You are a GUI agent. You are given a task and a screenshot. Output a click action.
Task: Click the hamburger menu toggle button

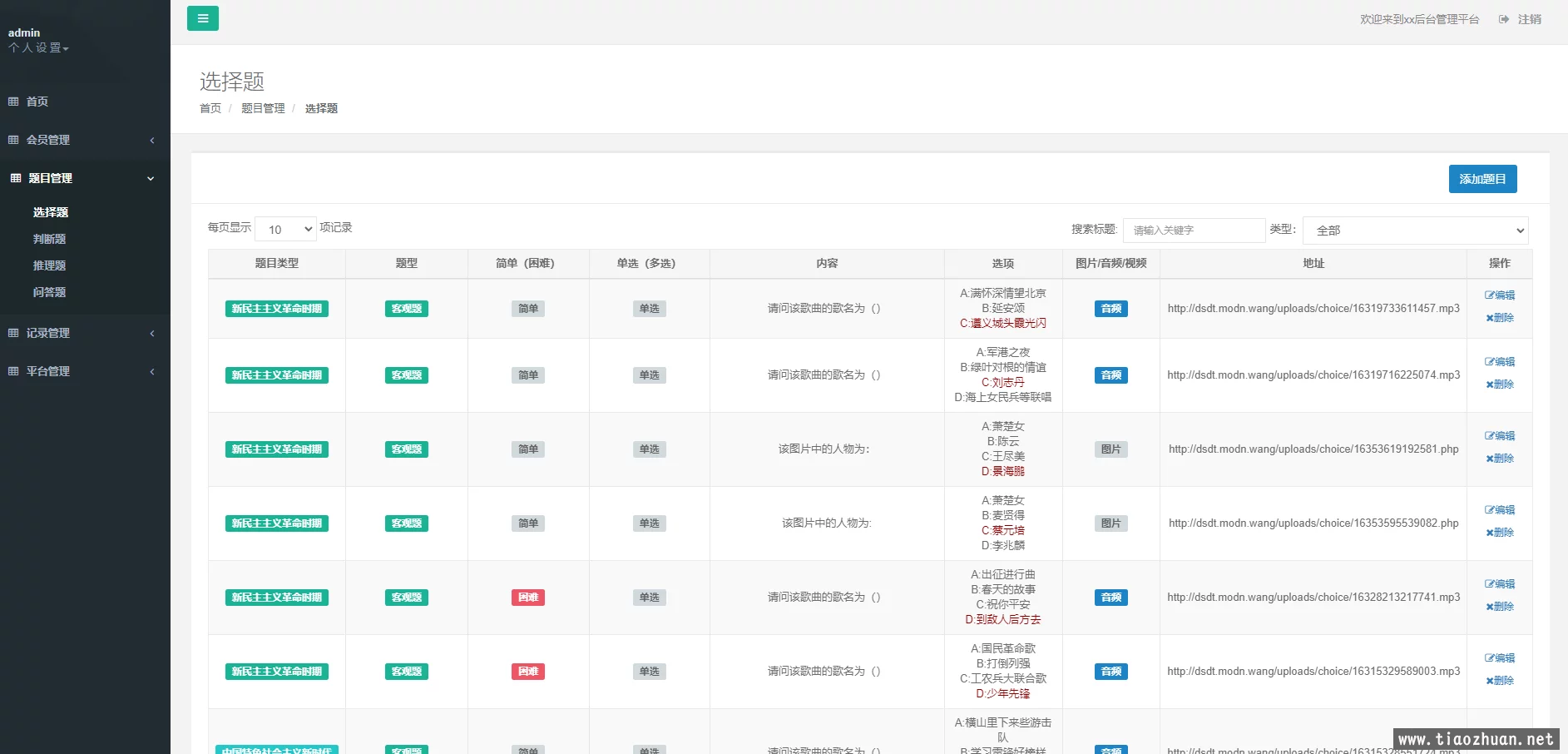[203, 18]
